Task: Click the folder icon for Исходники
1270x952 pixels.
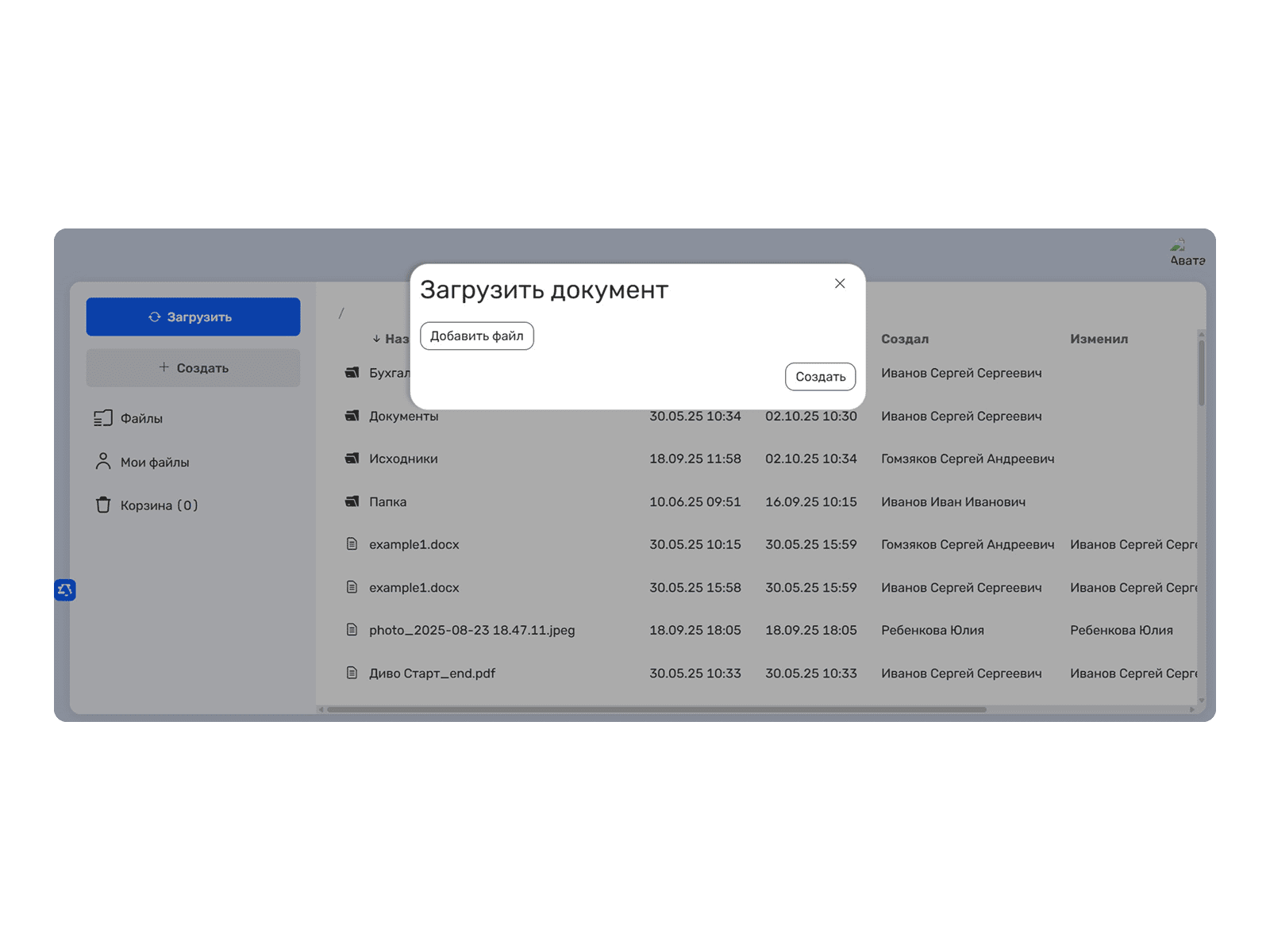Action: [352, 459]
